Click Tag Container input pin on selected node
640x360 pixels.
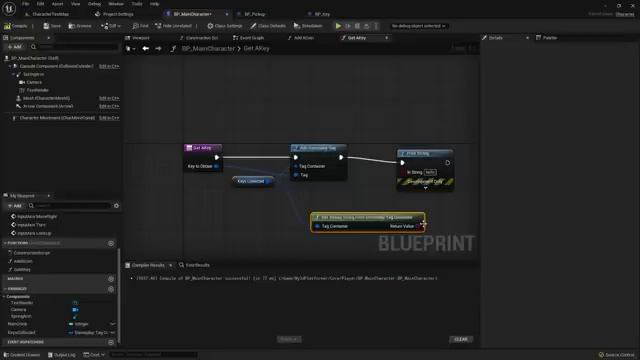(317, 226)
